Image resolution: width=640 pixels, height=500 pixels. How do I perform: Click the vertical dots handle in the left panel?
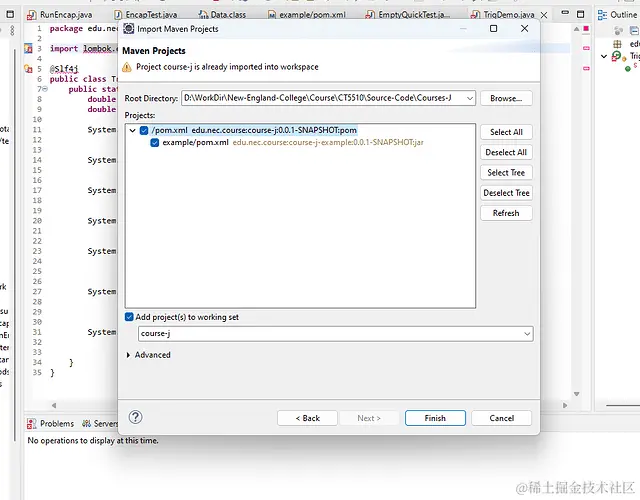(12, 31)
